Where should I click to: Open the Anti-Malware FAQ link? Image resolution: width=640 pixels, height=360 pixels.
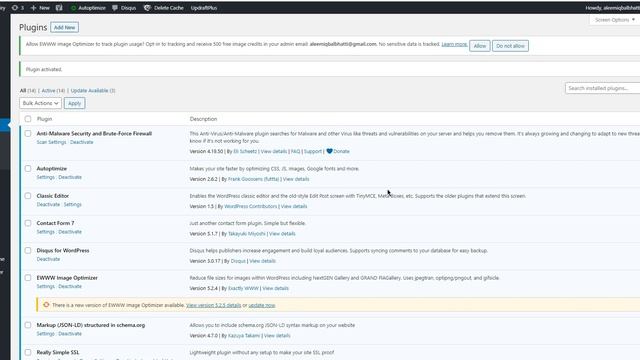pyautogui.click(x=296, y=151)
